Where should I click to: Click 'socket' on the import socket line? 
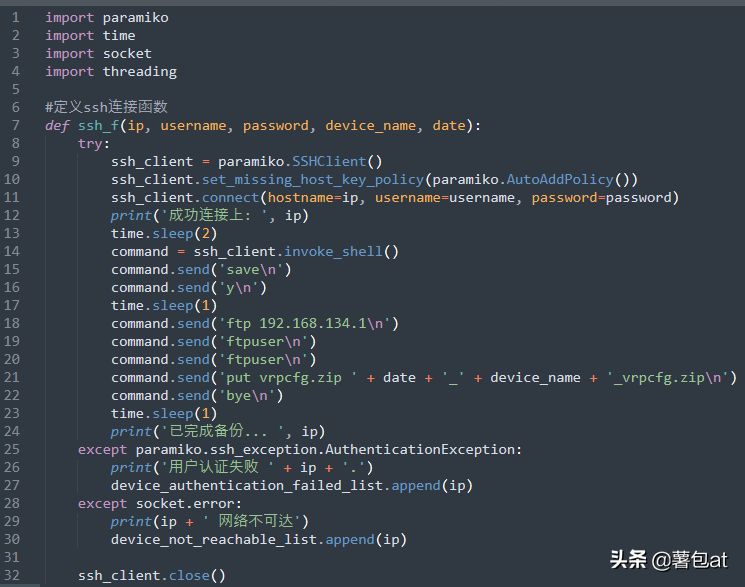tap(127, 54)
